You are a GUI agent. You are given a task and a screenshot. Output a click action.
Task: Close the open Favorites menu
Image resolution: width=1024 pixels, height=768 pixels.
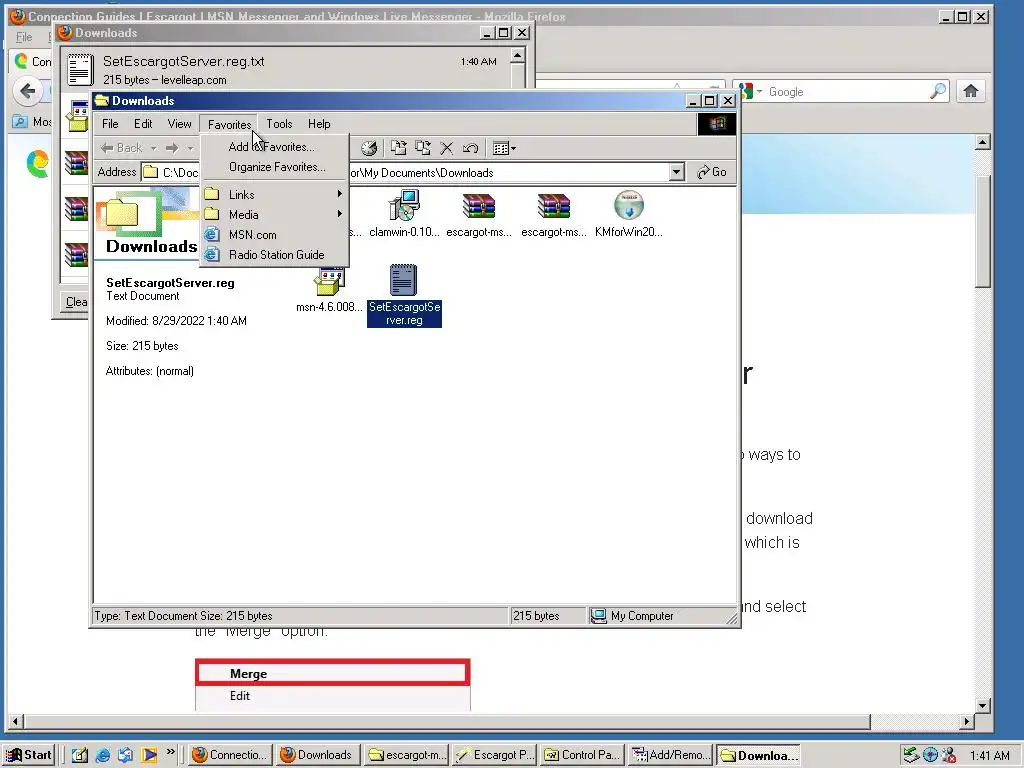pos(229,124)
